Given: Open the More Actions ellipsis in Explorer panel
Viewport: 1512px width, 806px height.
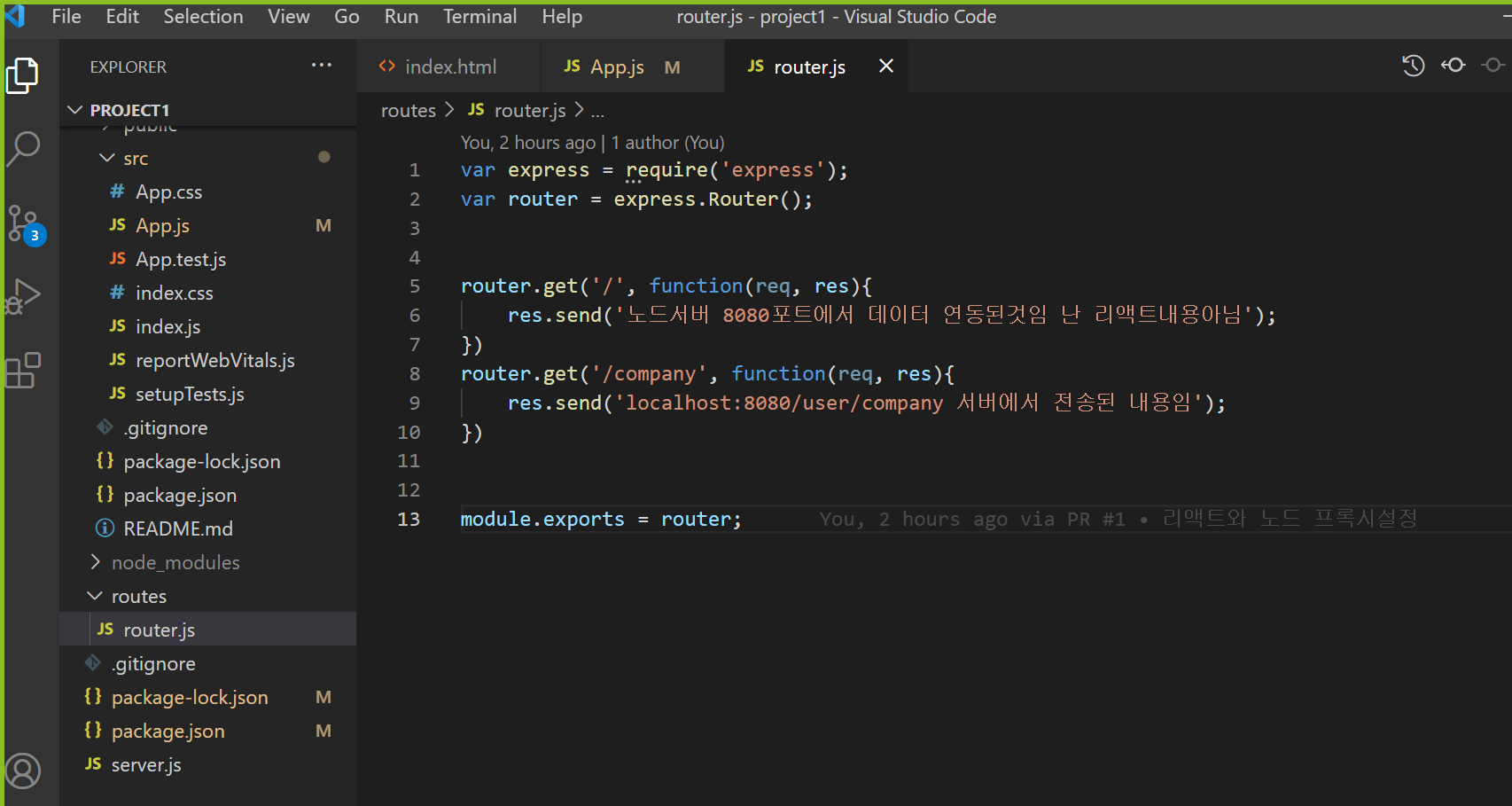Looking at the screenshot, I should pos(321,66).
